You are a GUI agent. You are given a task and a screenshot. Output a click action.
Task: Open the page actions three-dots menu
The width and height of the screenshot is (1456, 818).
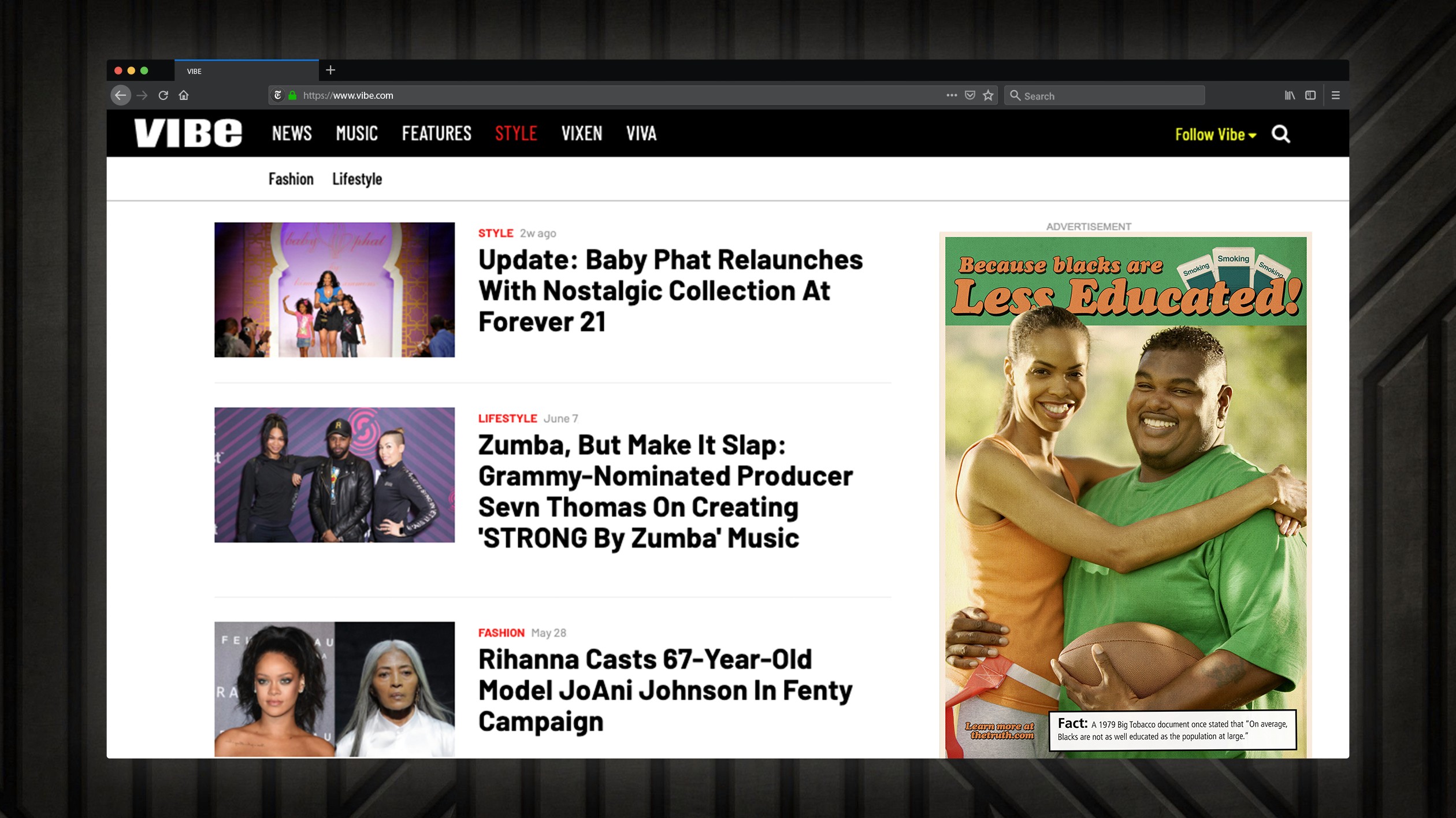(952, 95)
